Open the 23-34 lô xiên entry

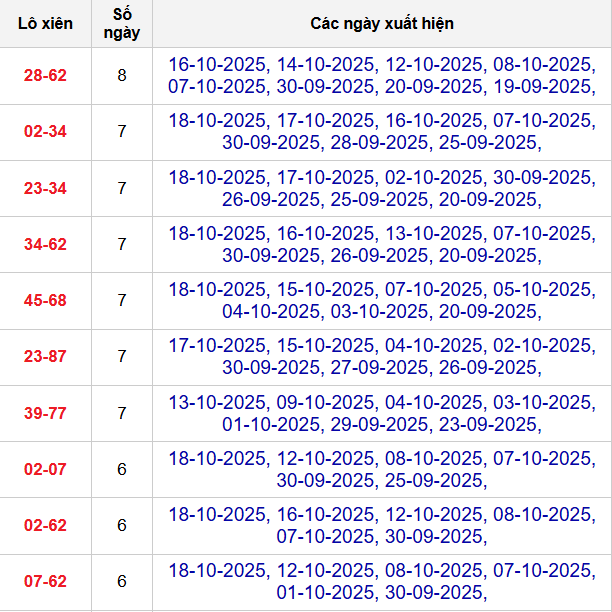click(x=45, y=188)
